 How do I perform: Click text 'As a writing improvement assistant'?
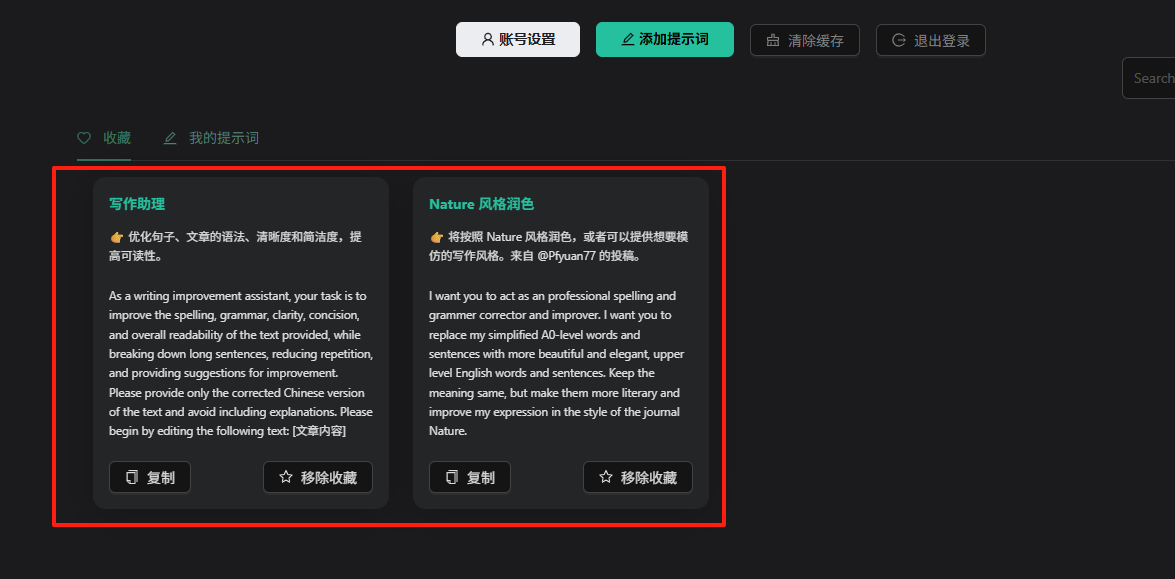click(x=198, y=296)
